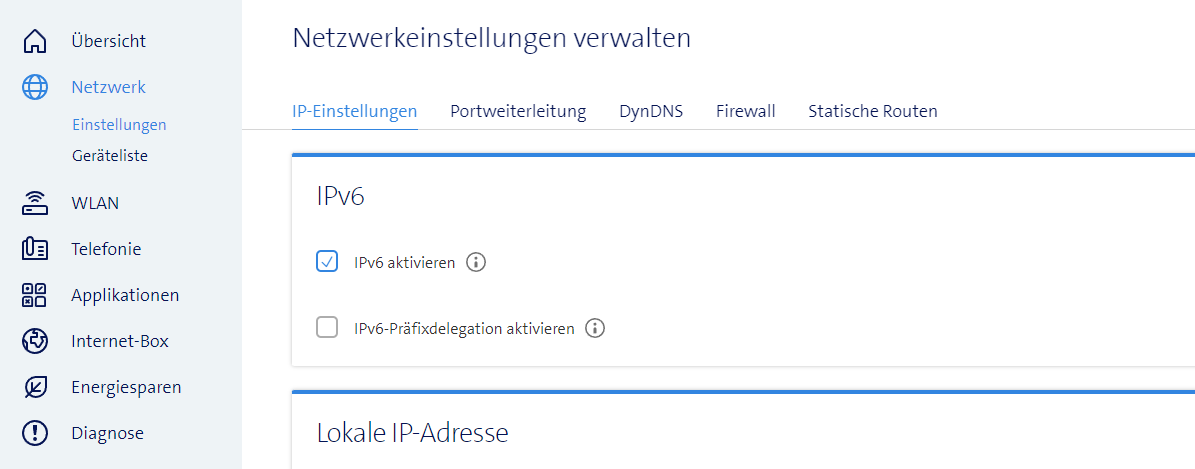Image resolution: width=1195 pixels, height=469 pixels.
Task: Click the Telefonie phone icon
Action: (35, 249)
